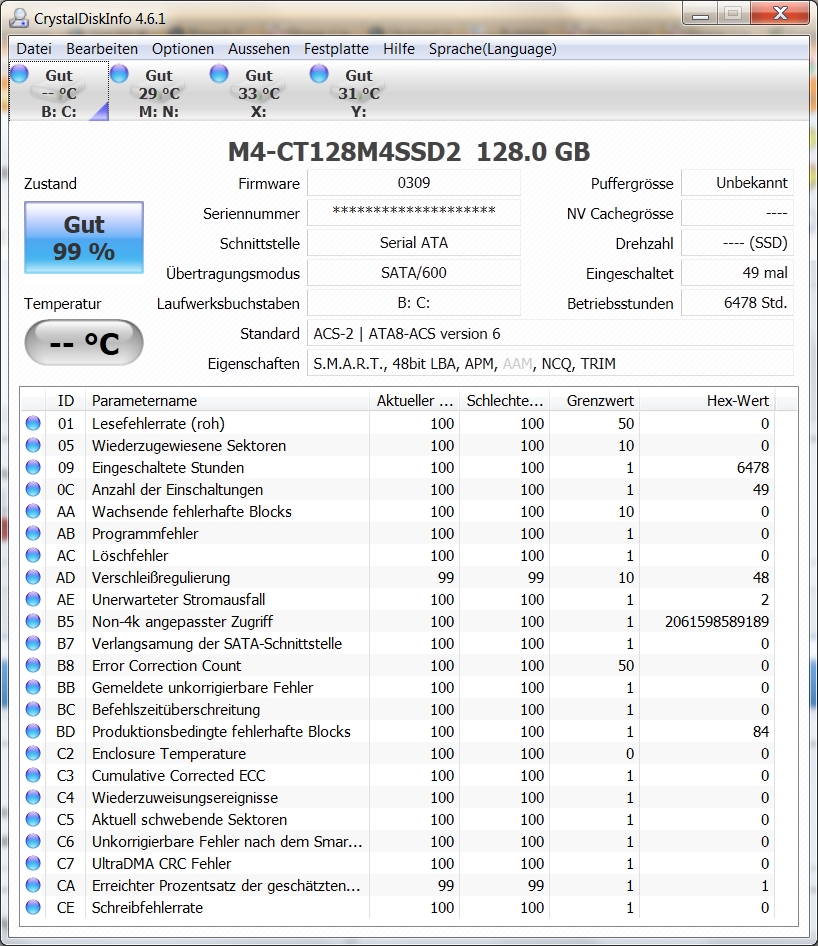This screenshot has height=946, width=818.
Task: Click the Laufwerksbuchstaben field B: C:
Action: point(414,303)
